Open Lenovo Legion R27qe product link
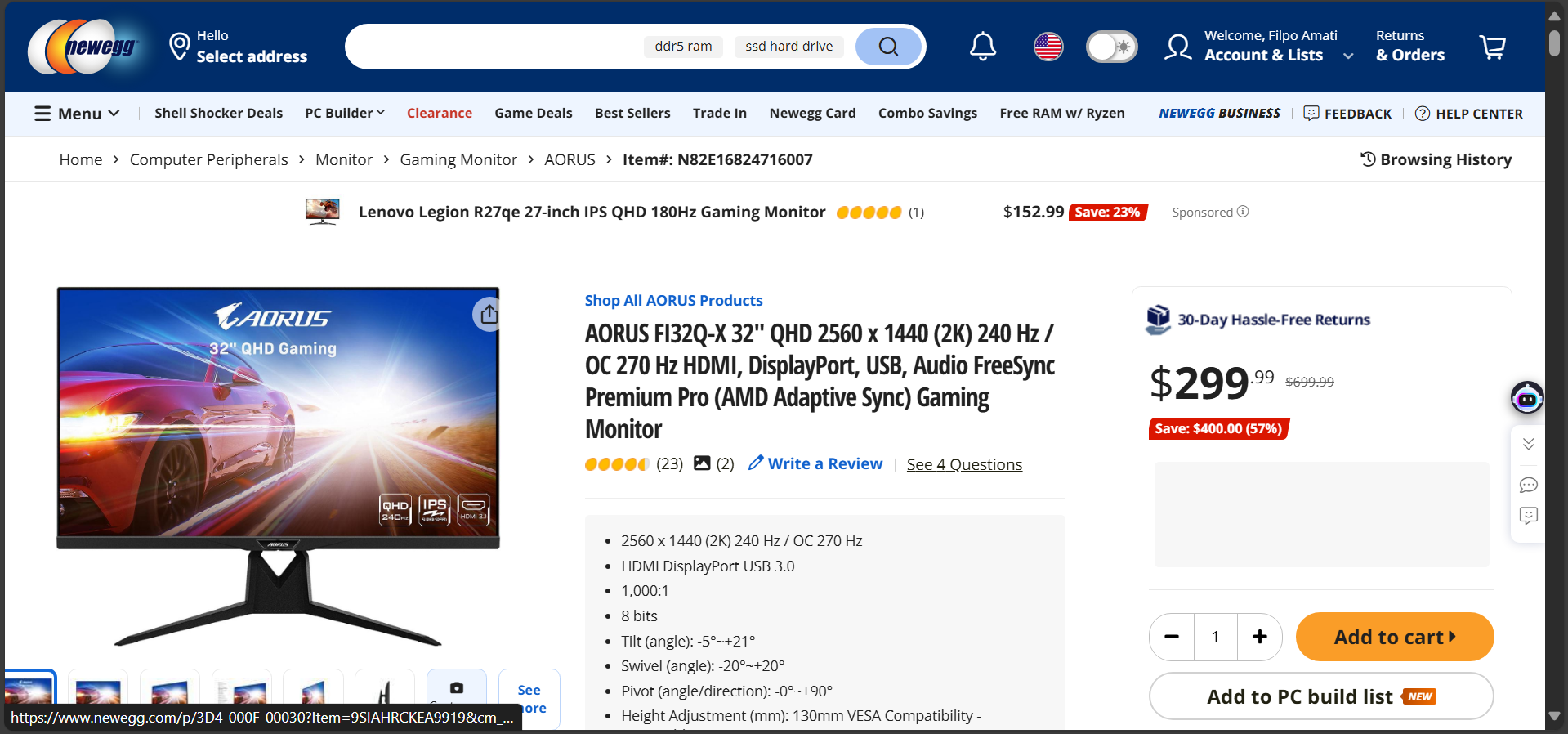Screen dimensions: 1568x734 pos(592,212)
